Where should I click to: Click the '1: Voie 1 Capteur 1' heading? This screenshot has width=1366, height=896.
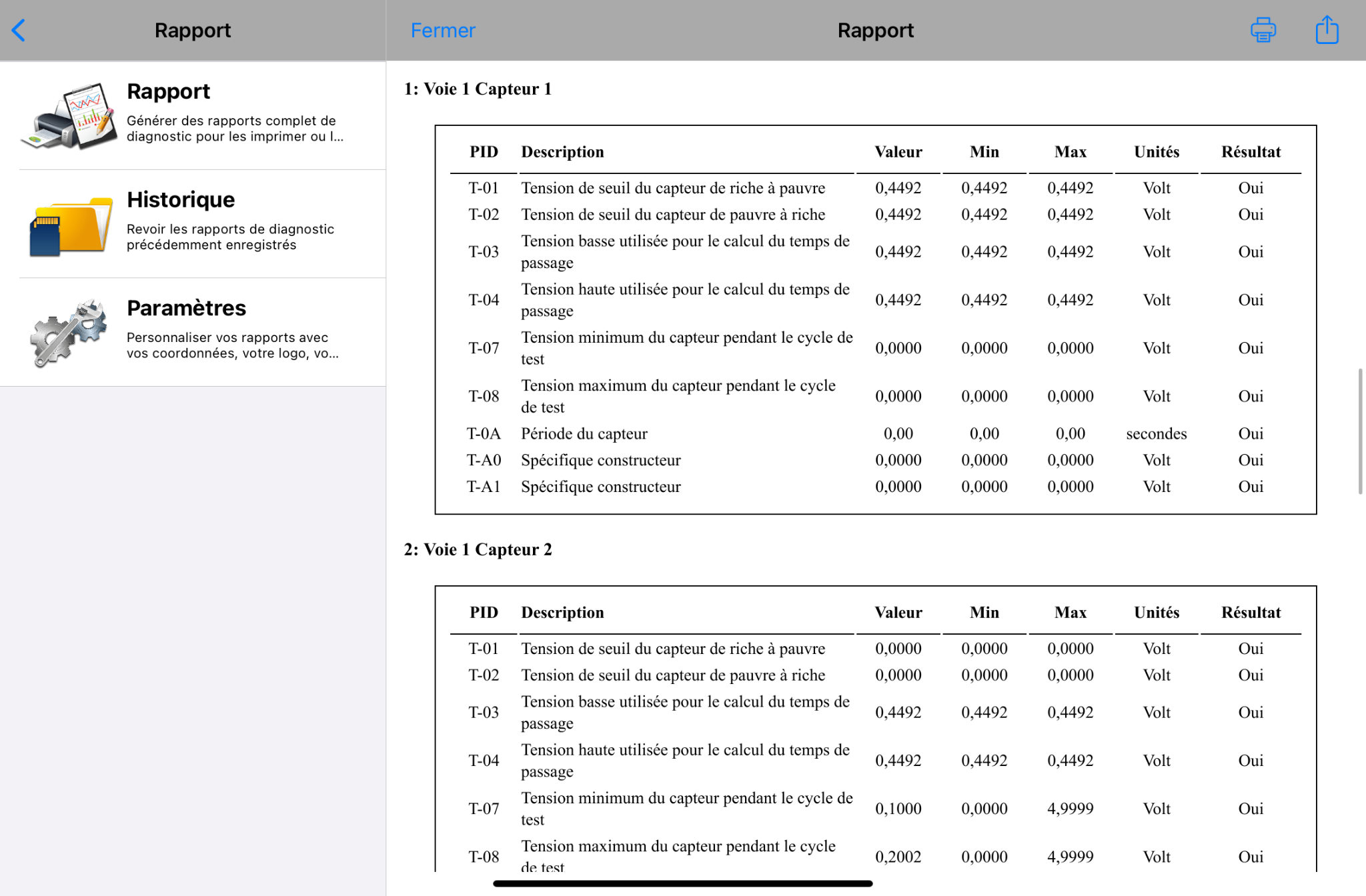478,89
